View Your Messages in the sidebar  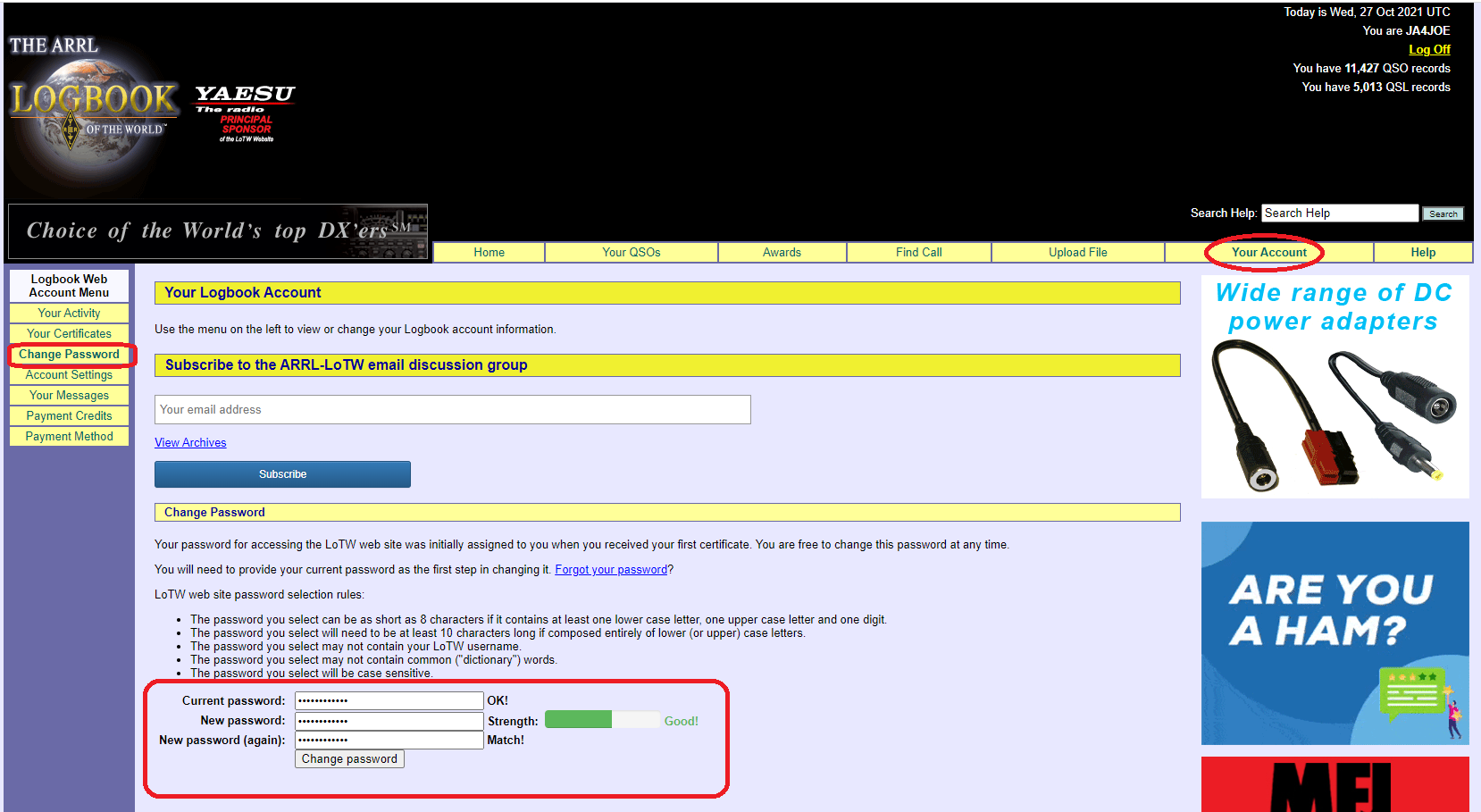69,396
